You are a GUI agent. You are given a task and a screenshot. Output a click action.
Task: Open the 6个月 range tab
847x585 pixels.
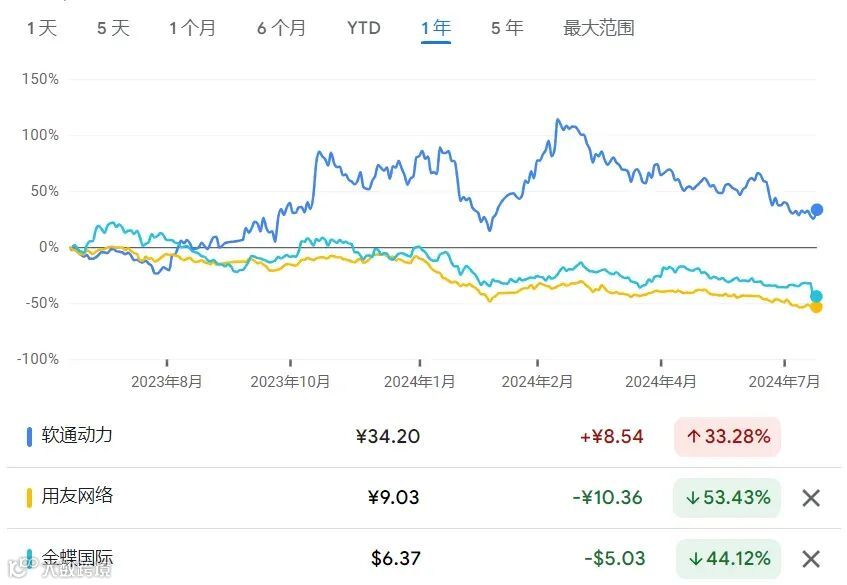click(x=281, y=28)
